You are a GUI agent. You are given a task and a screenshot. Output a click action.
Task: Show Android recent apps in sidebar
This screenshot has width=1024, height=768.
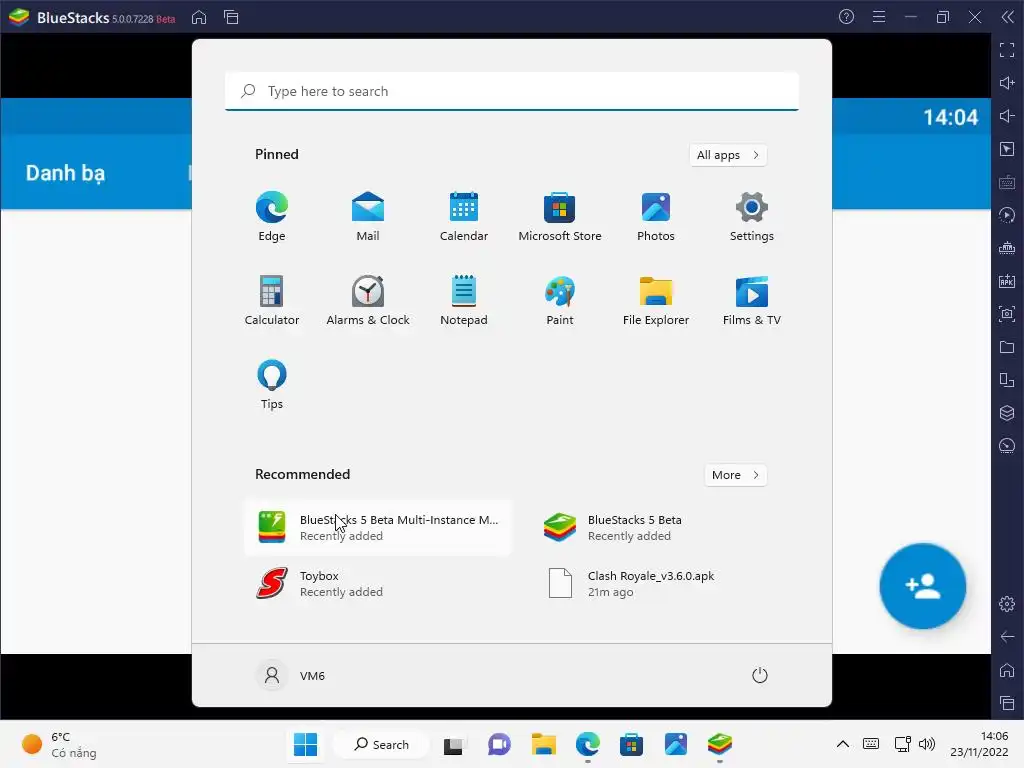pyautogui.click(x=1007, y=703)
